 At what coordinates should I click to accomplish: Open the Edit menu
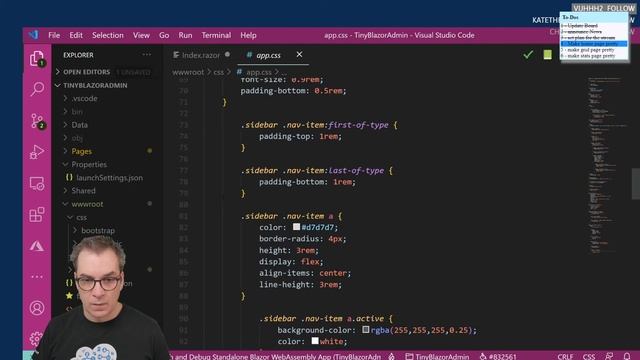click(x=76, y=35)
